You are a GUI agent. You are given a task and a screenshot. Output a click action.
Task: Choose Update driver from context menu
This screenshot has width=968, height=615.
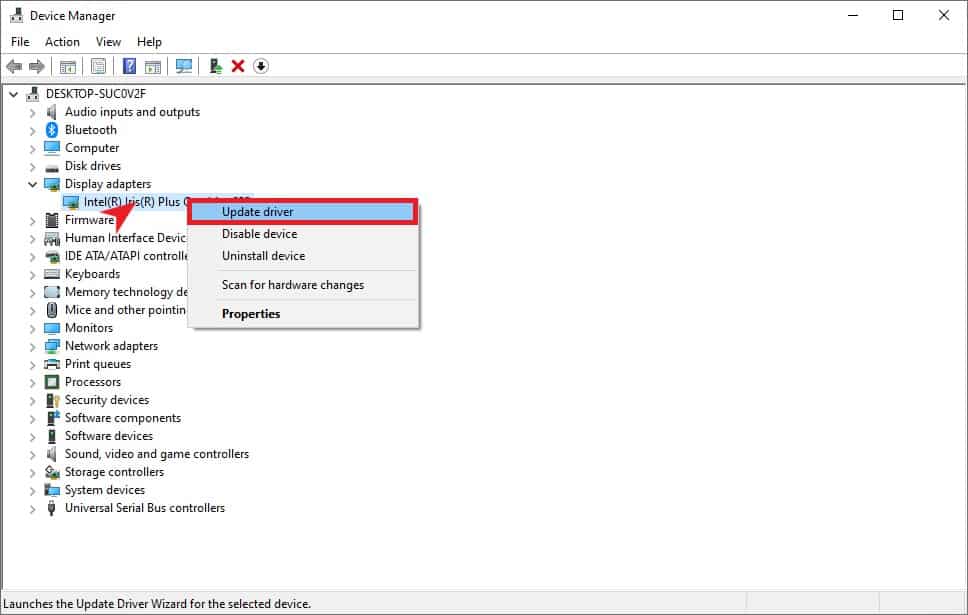(x=302, y=212)
